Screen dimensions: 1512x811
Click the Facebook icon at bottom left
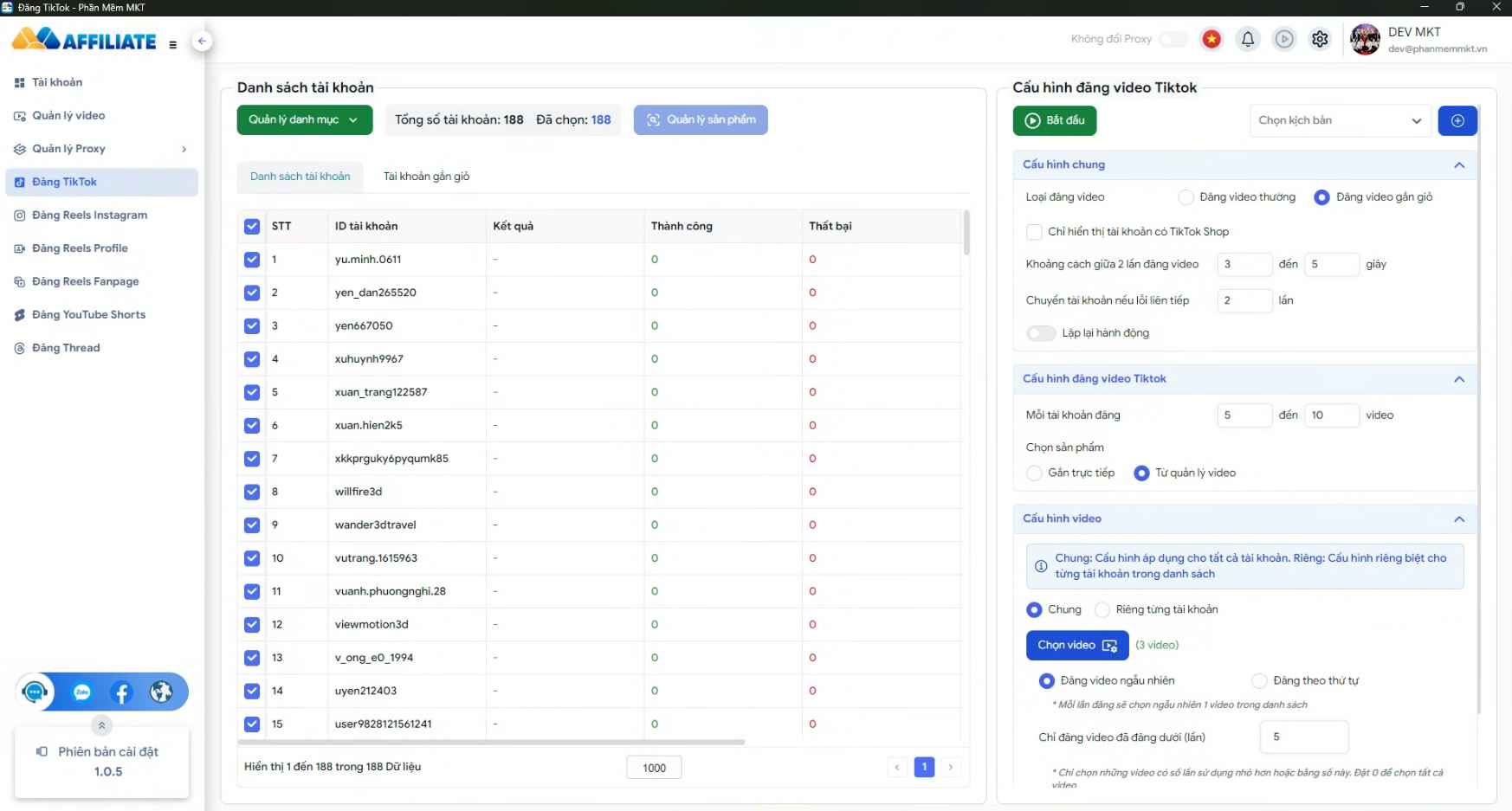[120, 692]
